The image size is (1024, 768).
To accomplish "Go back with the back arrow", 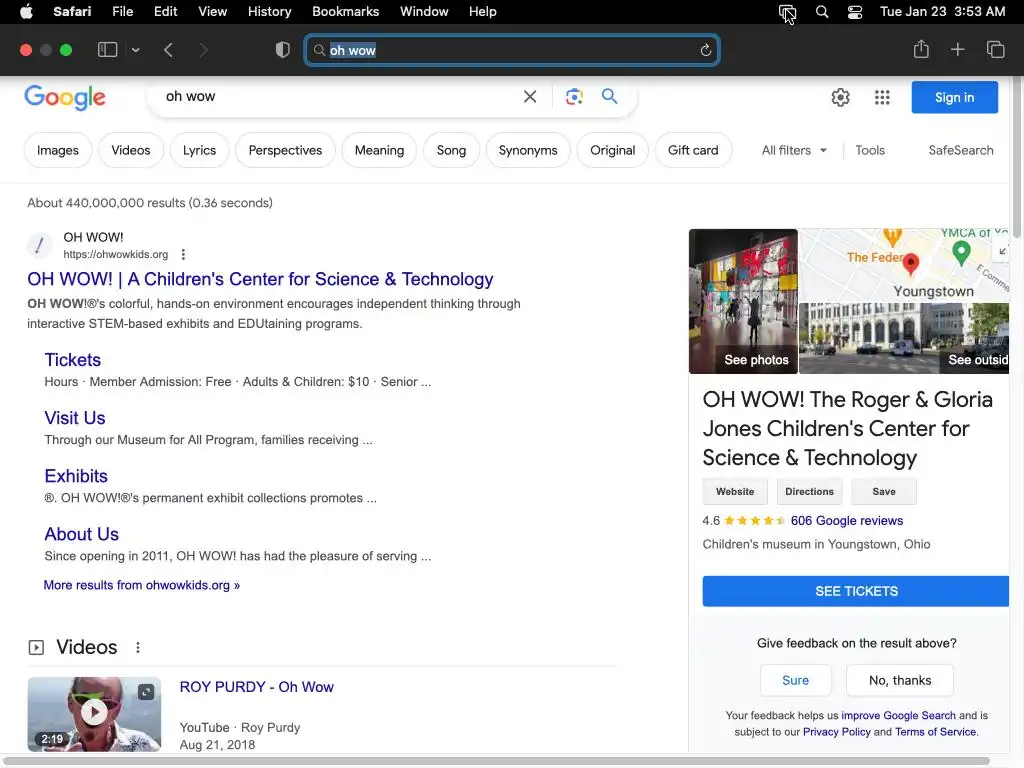I will [168, 50].
